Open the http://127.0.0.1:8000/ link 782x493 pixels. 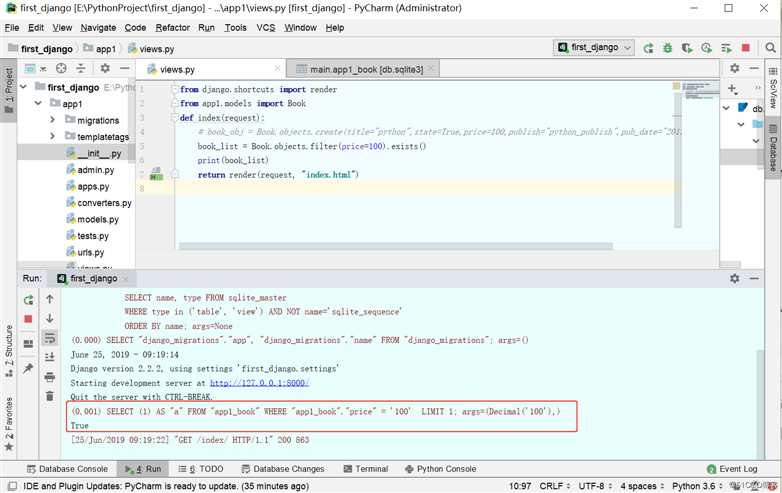coord(259,383)
